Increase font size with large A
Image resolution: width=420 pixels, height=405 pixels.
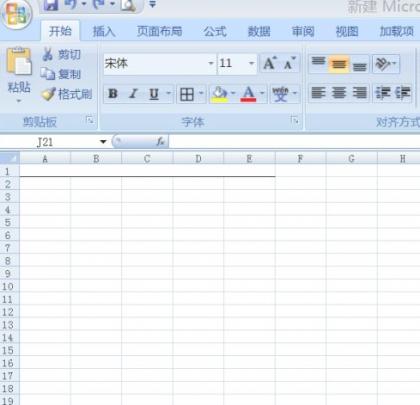270,63
